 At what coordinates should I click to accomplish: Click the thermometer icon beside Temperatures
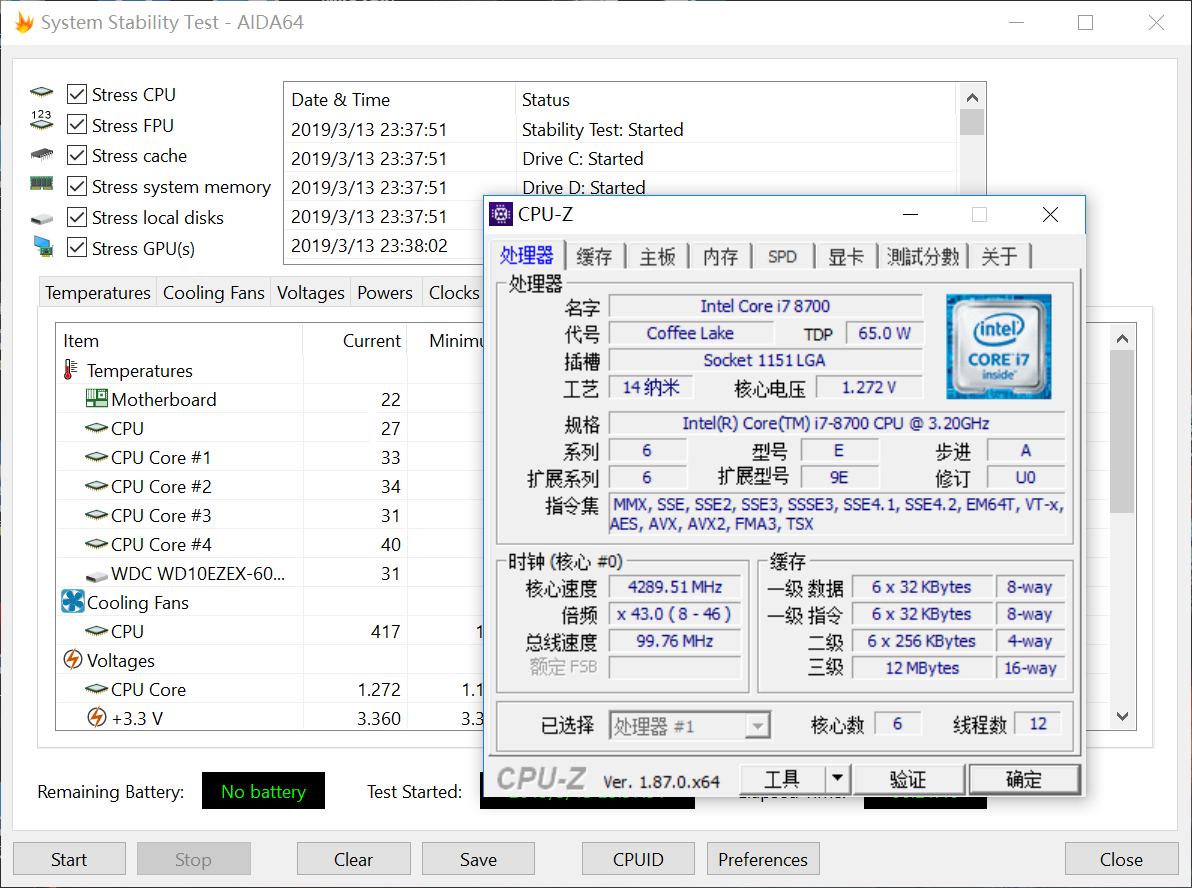pyautogui.click(x=71, y=370)
